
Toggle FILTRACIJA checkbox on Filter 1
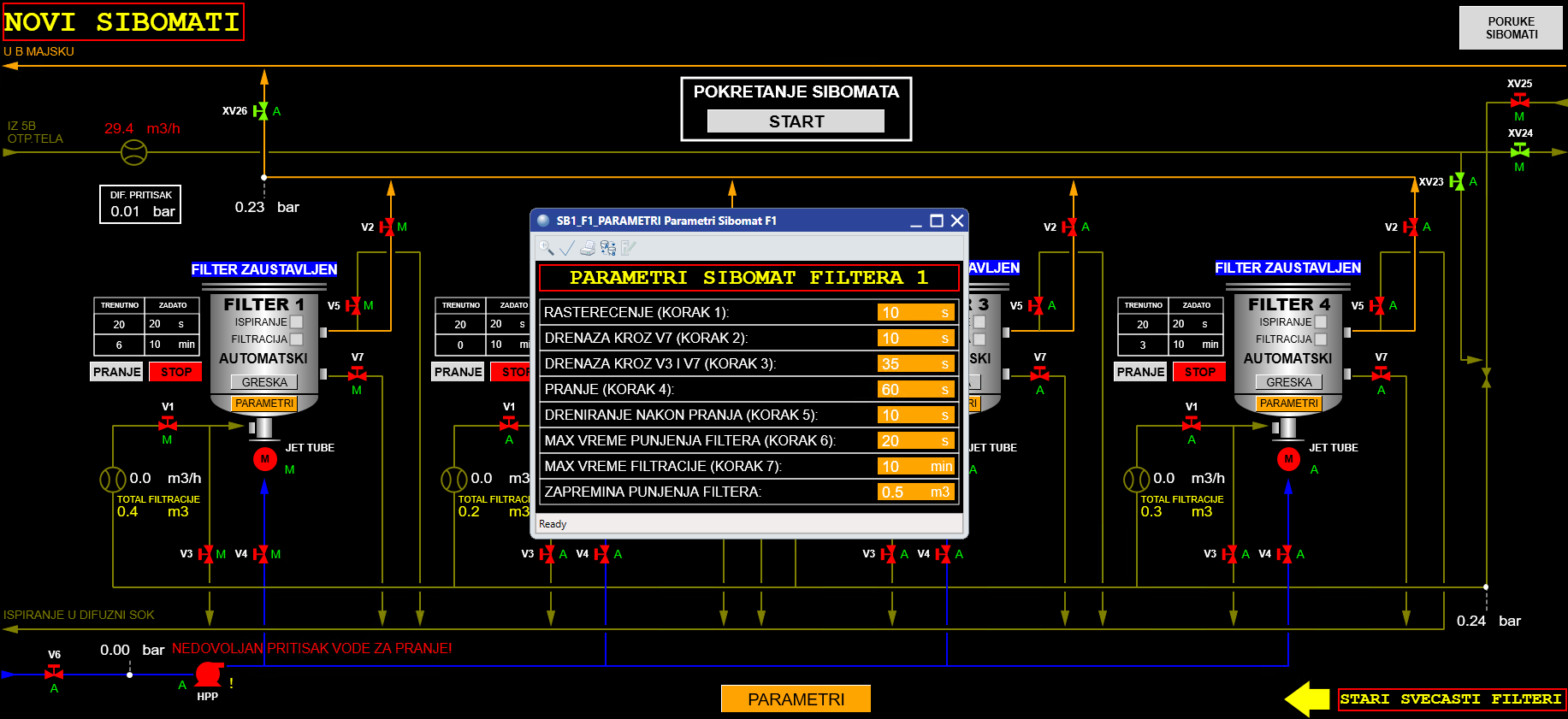tap(297, 339)
